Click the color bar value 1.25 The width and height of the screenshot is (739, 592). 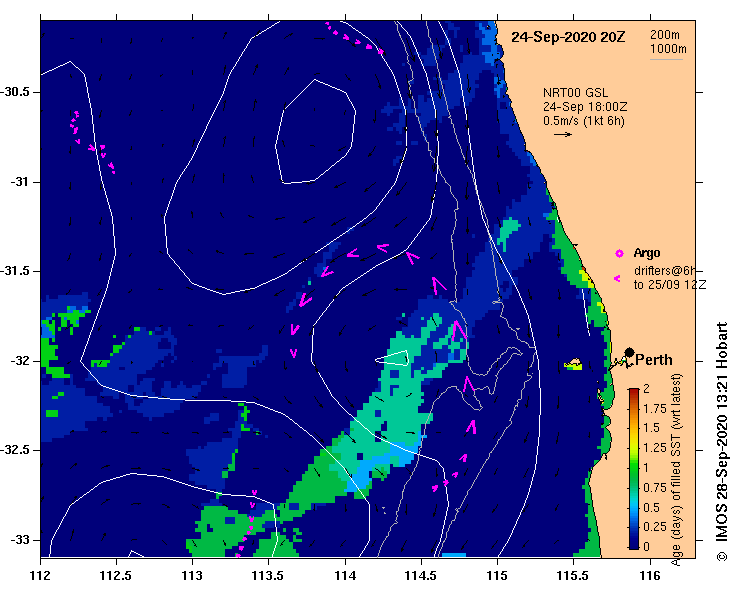click(655, 448)
